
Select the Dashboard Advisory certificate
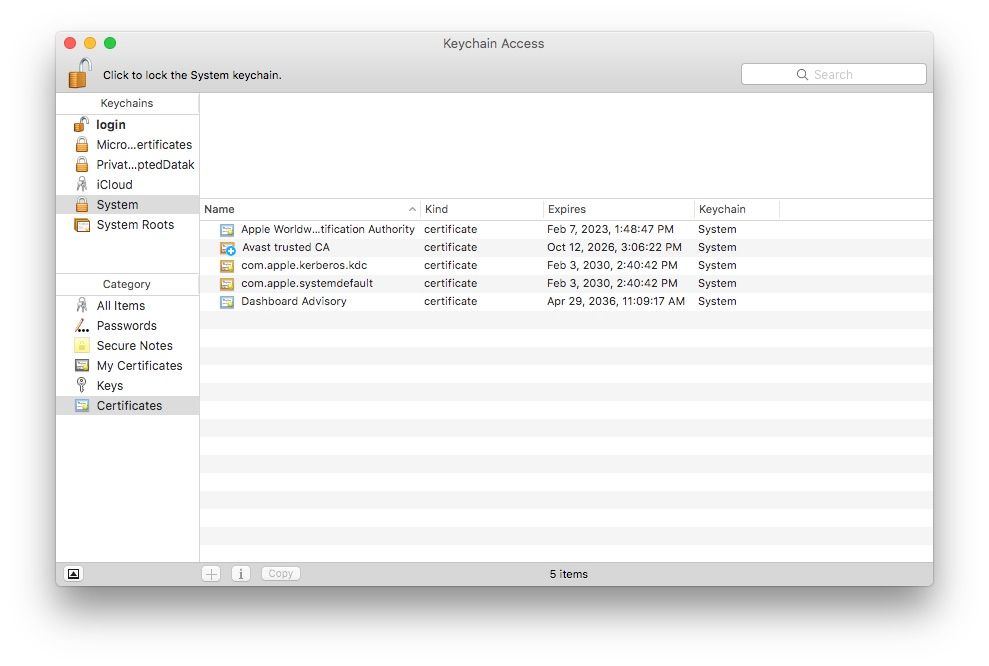(293, 301)
